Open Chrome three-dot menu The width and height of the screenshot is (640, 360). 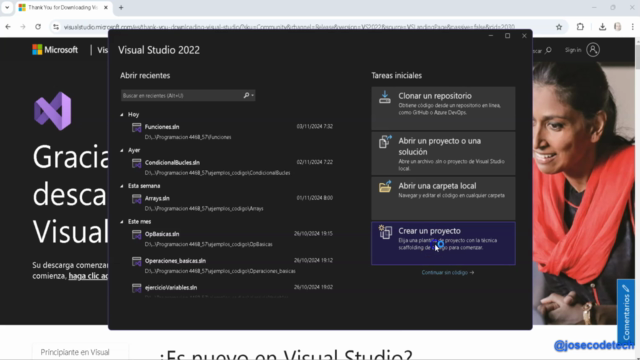633,27
